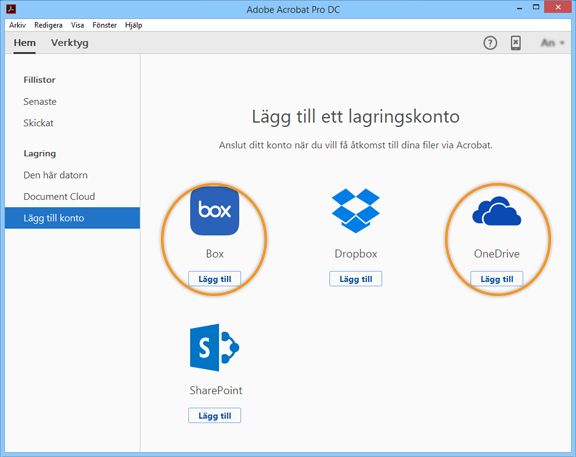This screenshot has height=457, width=576.
Task: Open the Arkiv menu
Action: click(x=17, y=25)
